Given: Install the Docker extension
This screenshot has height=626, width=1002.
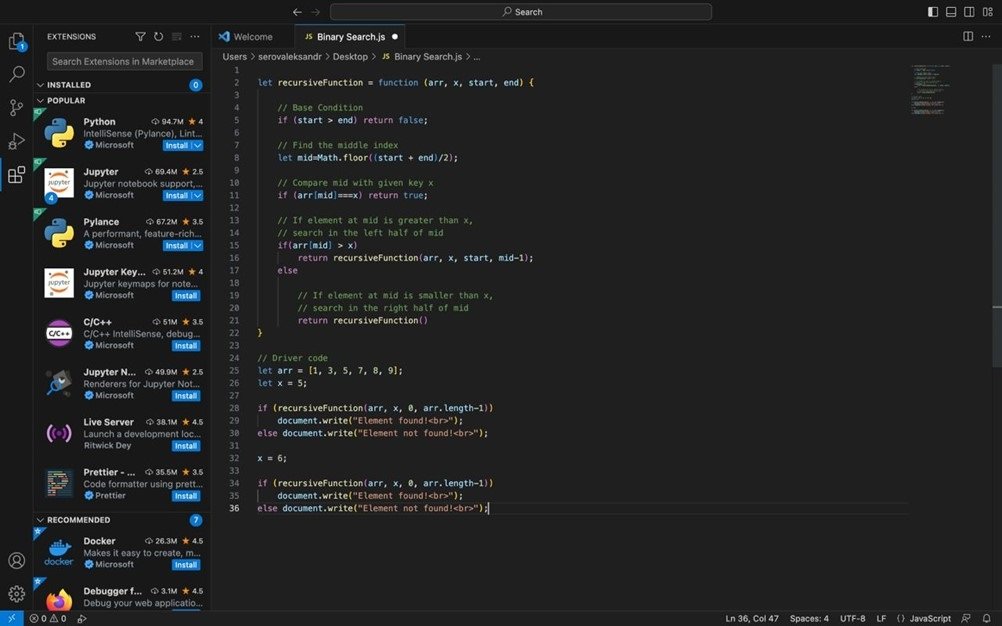Looking at the screenshot, I should 186,565.
